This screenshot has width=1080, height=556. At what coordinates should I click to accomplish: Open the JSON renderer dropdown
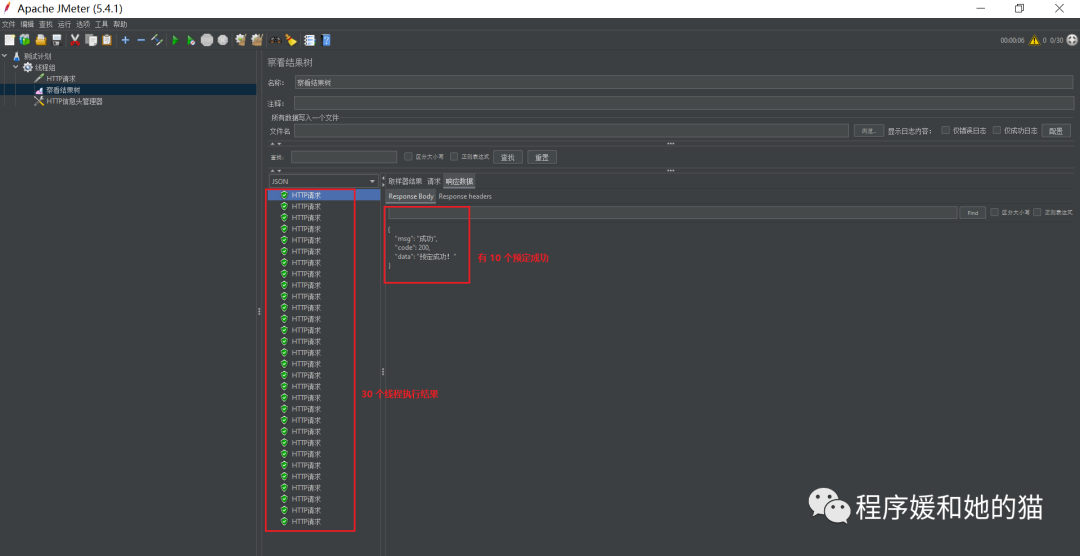click(324, 181)
